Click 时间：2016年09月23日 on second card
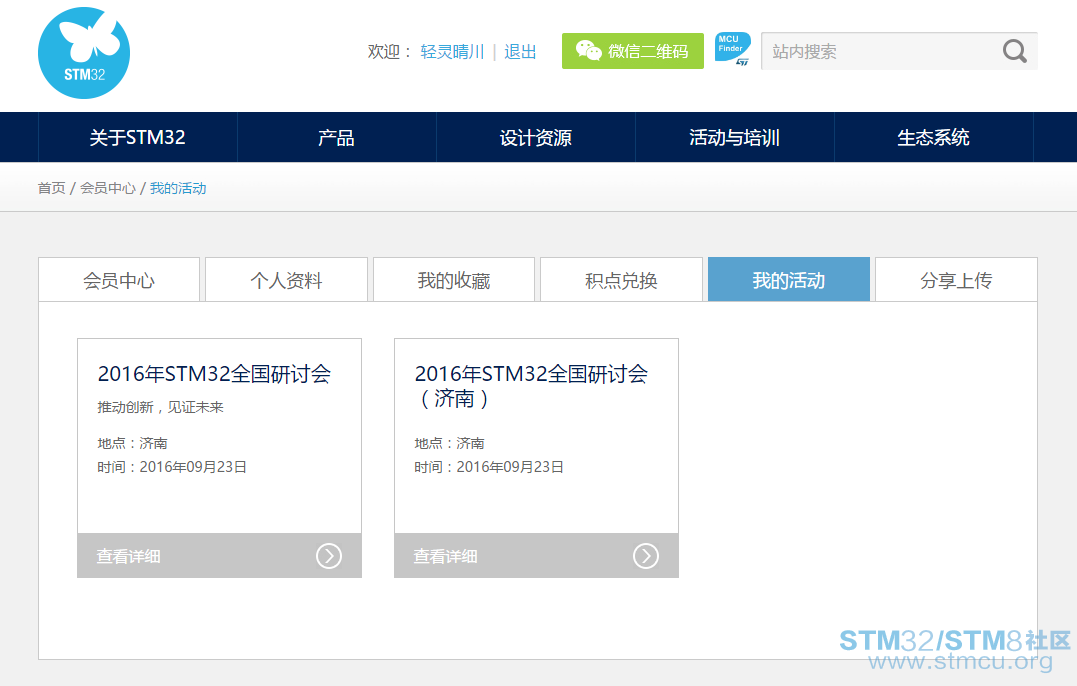1077x686 pixels. click(x=488, y=467)
